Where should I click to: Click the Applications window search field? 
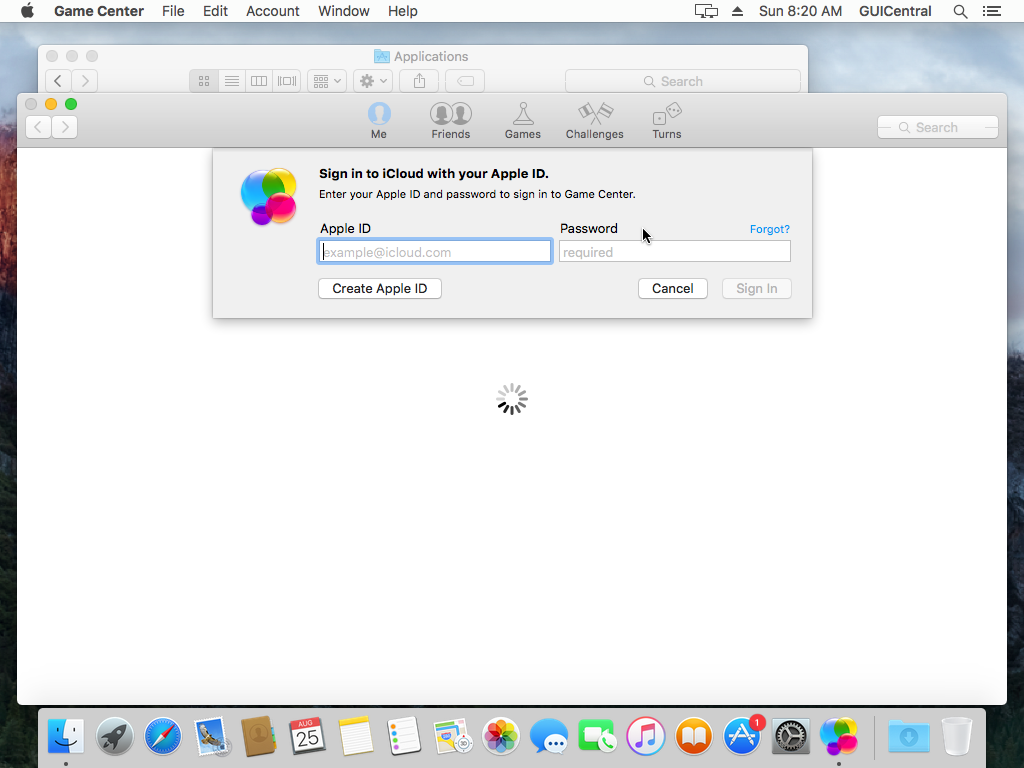[682, 81]
